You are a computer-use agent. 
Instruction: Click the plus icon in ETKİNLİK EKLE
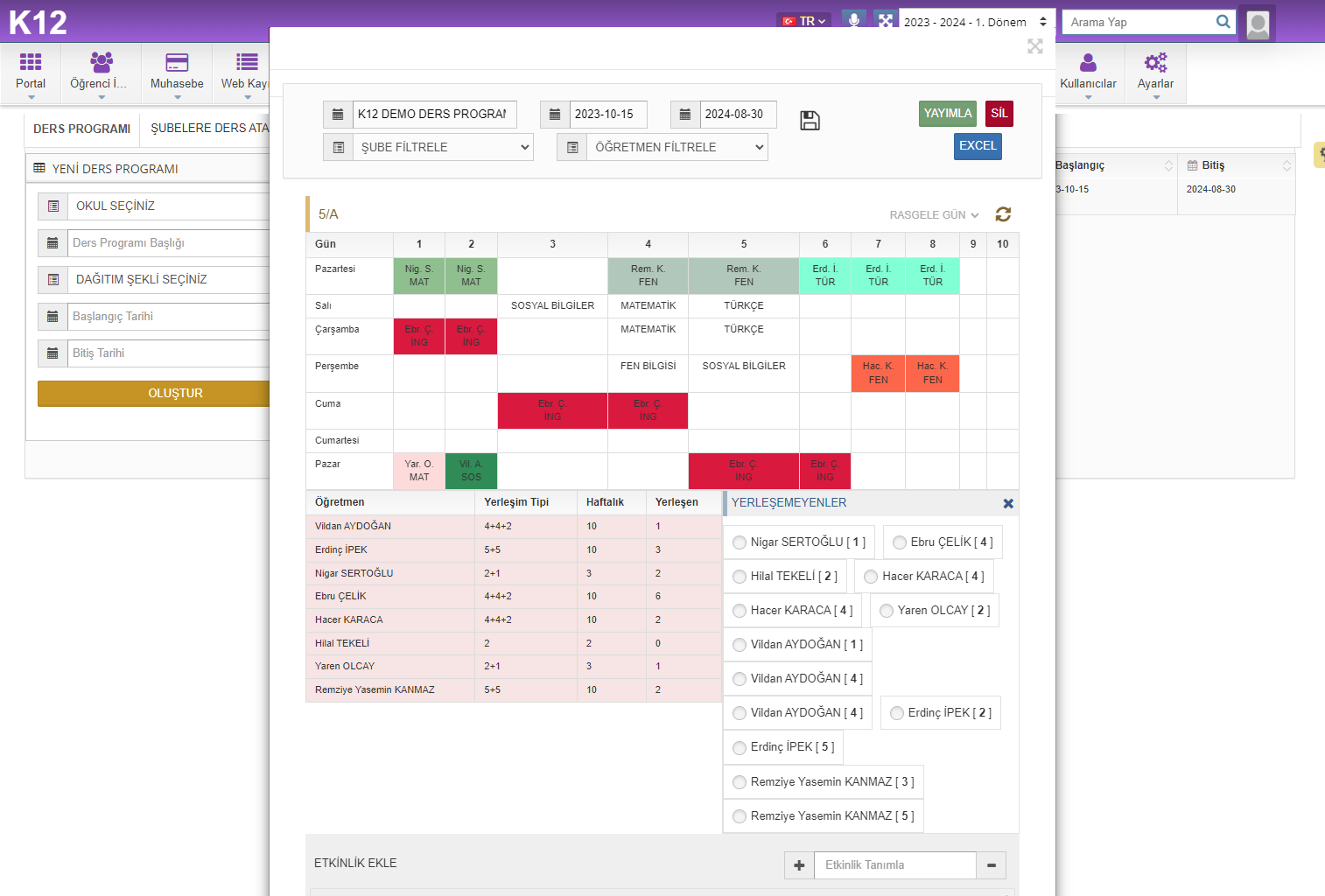(x=799, y=865)
